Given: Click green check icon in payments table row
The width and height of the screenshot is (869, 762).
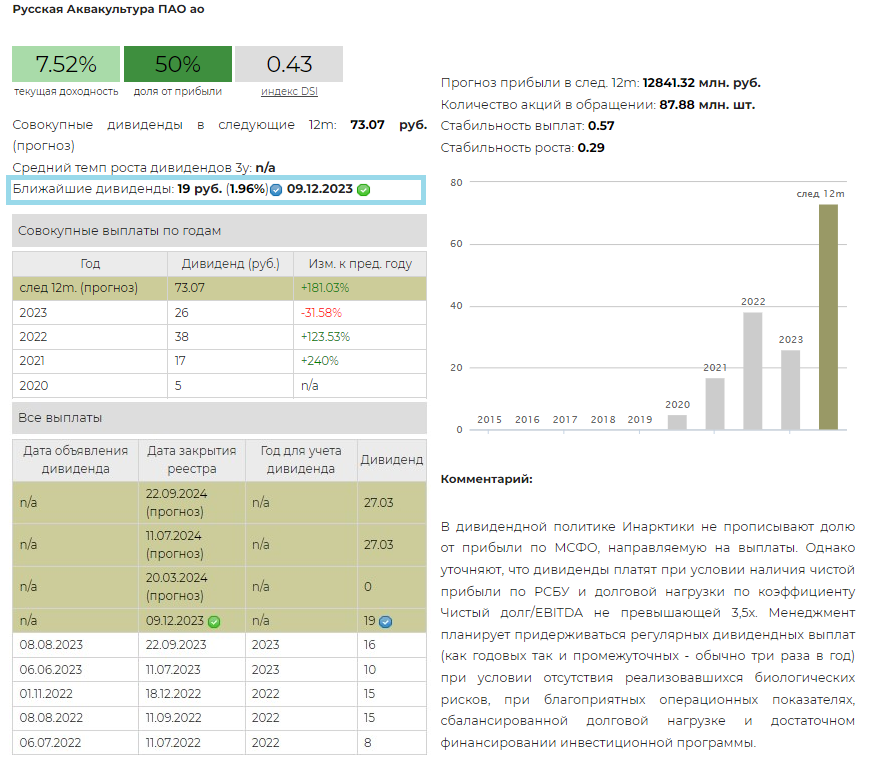Looking at the screenshot, I should (x=214, y=621).
